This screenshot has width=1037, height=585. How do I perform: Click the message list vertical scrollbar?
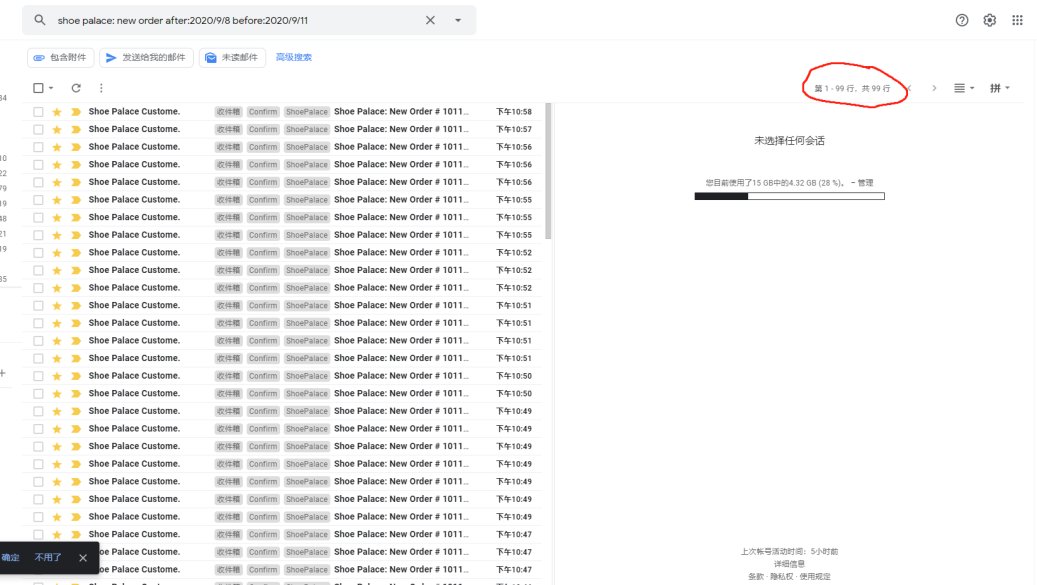point(548,171)
